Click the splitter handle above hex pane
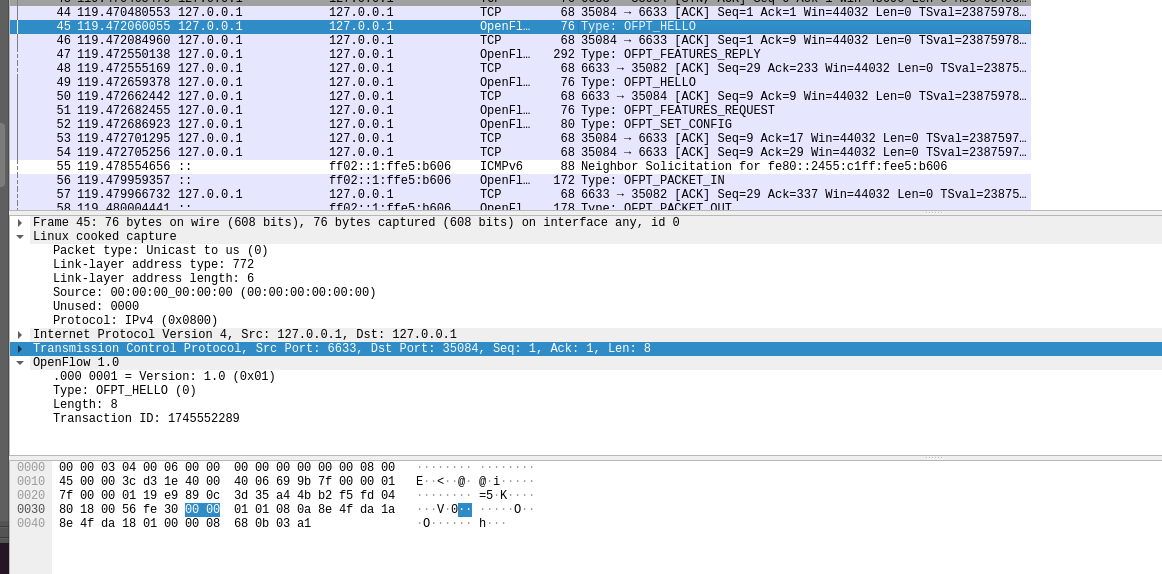 point(934,458)
